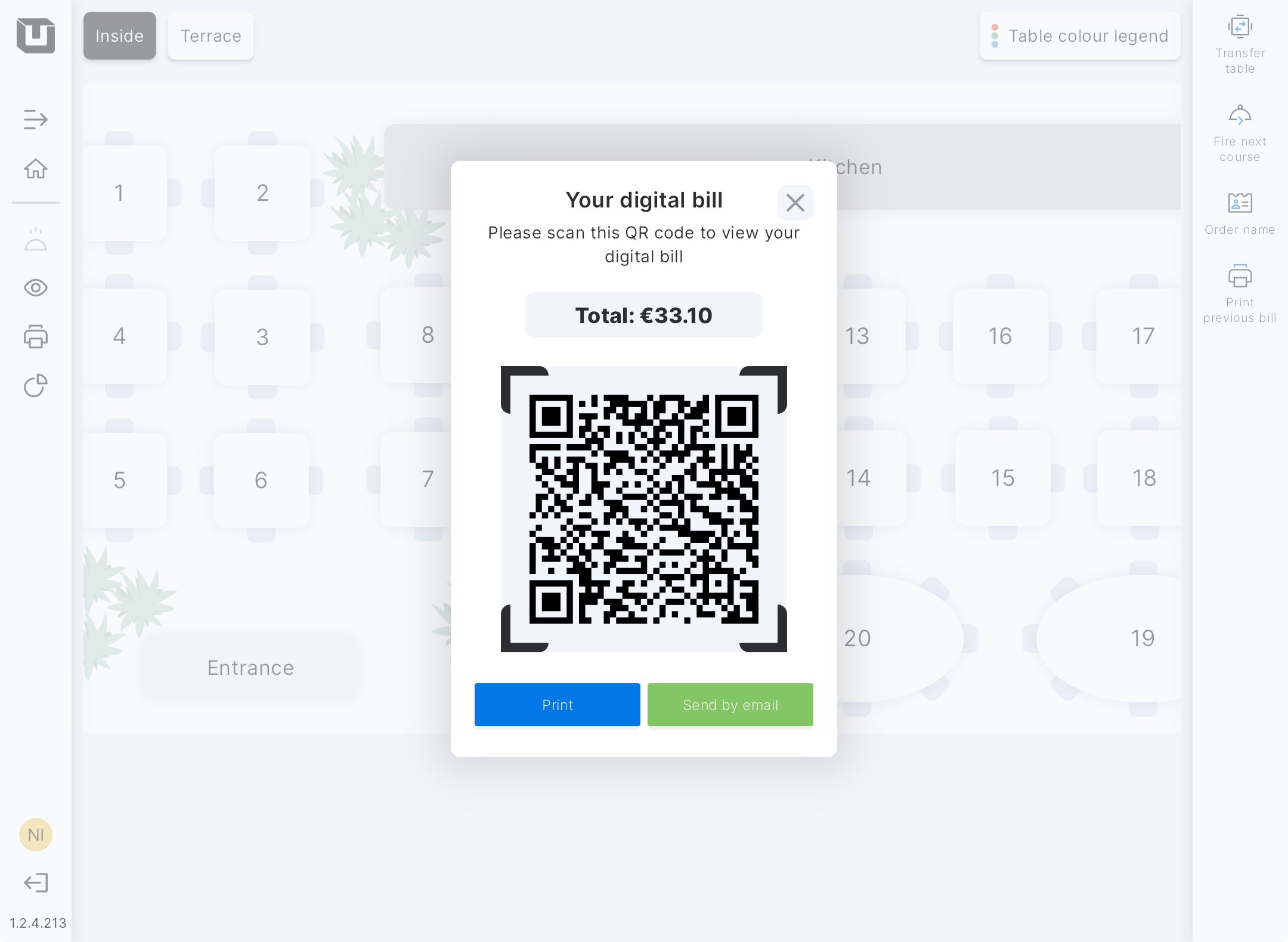Viewport: 1288px width, 942px height.
Task: Print the digital bill
Action: (557, 705)
